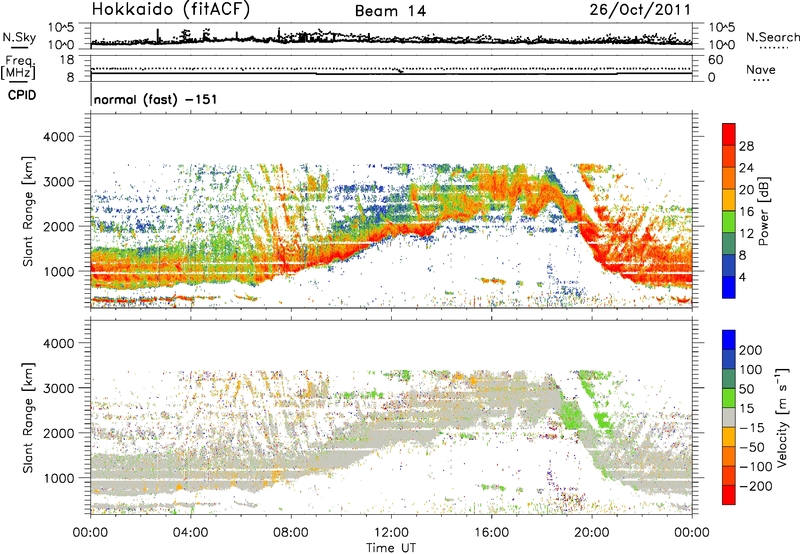Viewport: 800px width, 554px height.
Task: Click the 'Hokkaido (fitACF)' title text
Action: click(171, 9)
